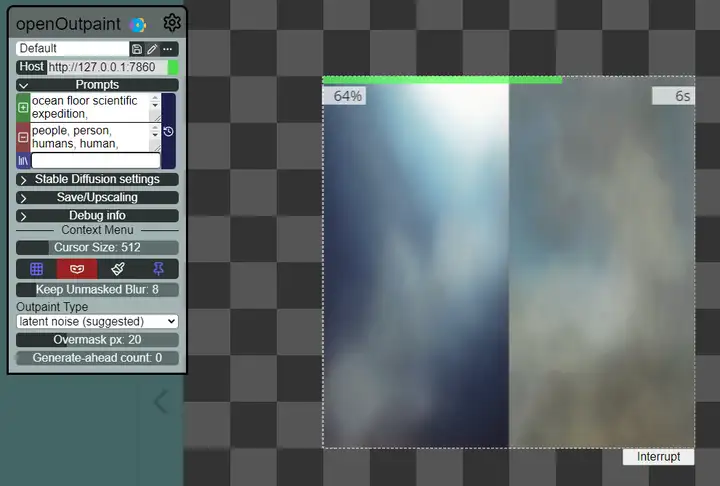Open the Outpaint Type dropdown
Viewport: 720px width, 486px height.
[x=97, y=322]
